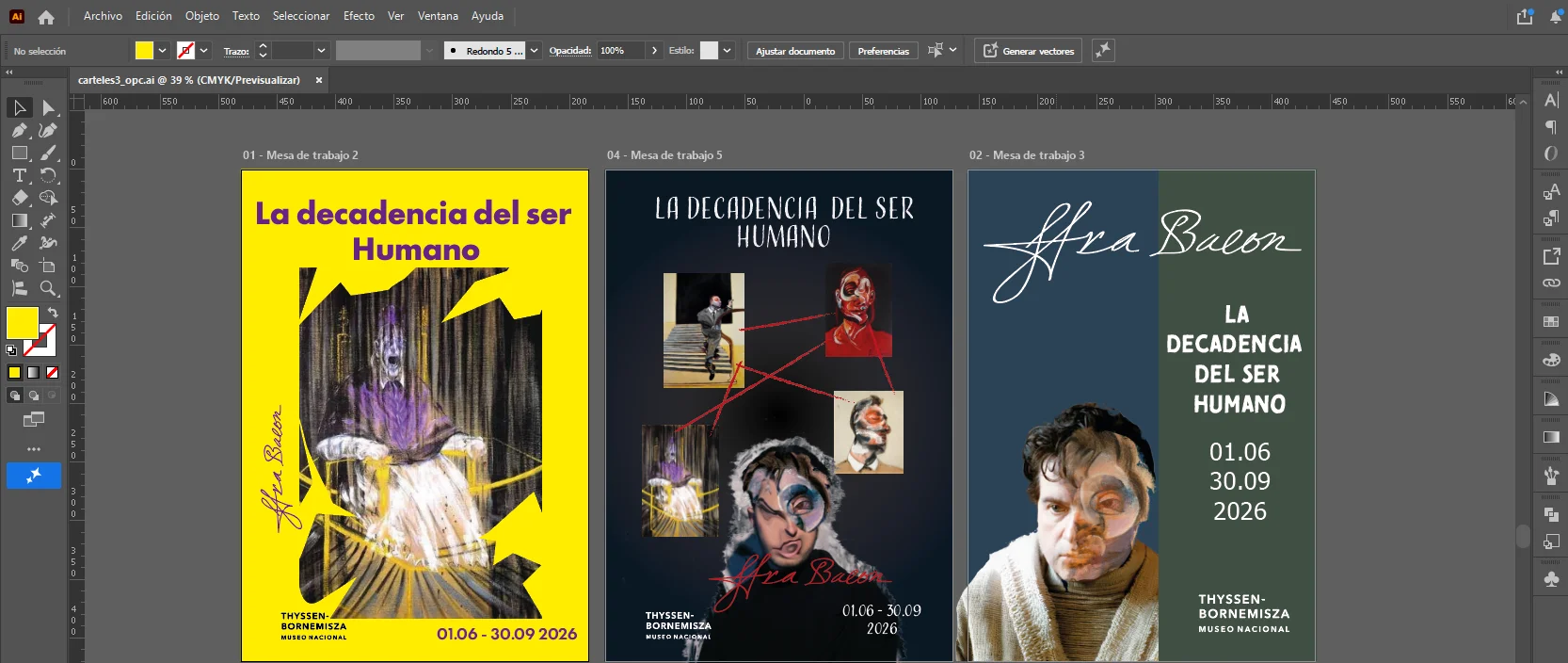The height and width of the screenshot is (663, 1568).
Task: Swap fill and stroke colors arrow
Action: tap(53, 313)
